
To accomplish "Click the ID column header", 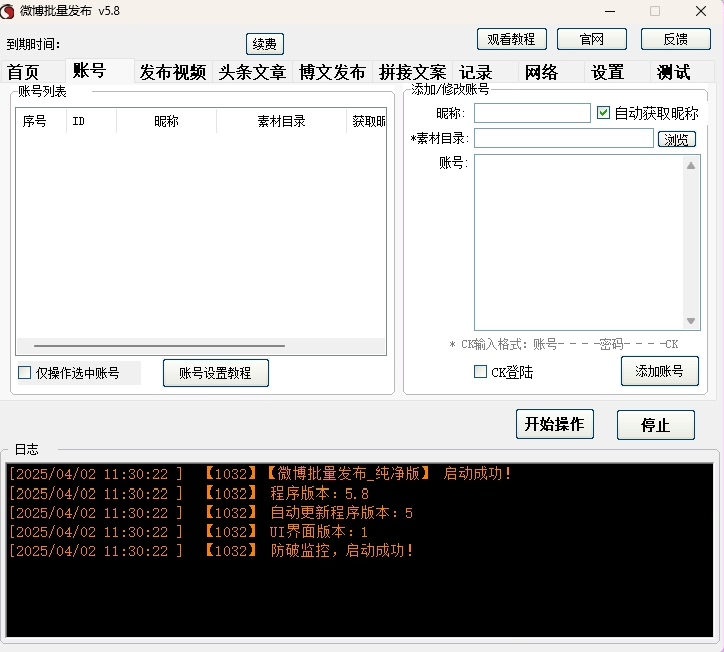I will pyautogui.click(x=91, y=121).
